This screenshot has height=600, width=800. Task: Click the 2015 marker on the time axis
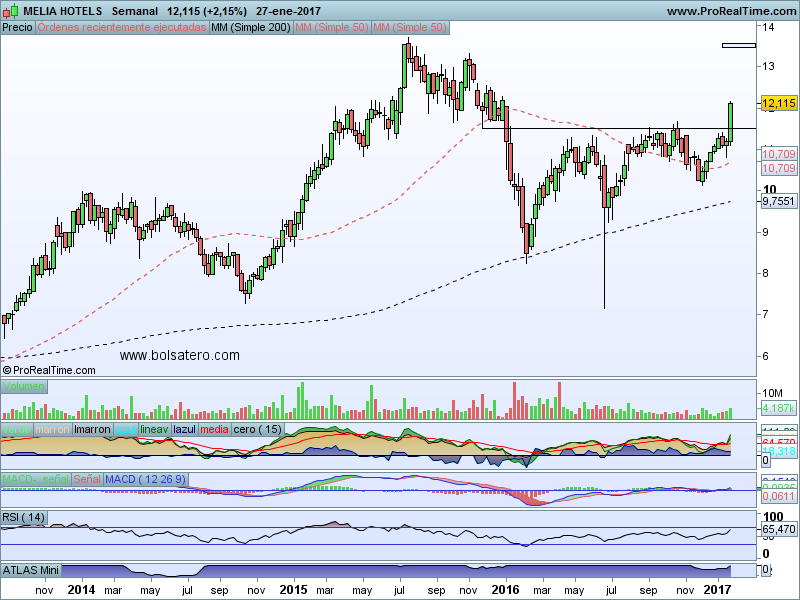tap(293, 591)
